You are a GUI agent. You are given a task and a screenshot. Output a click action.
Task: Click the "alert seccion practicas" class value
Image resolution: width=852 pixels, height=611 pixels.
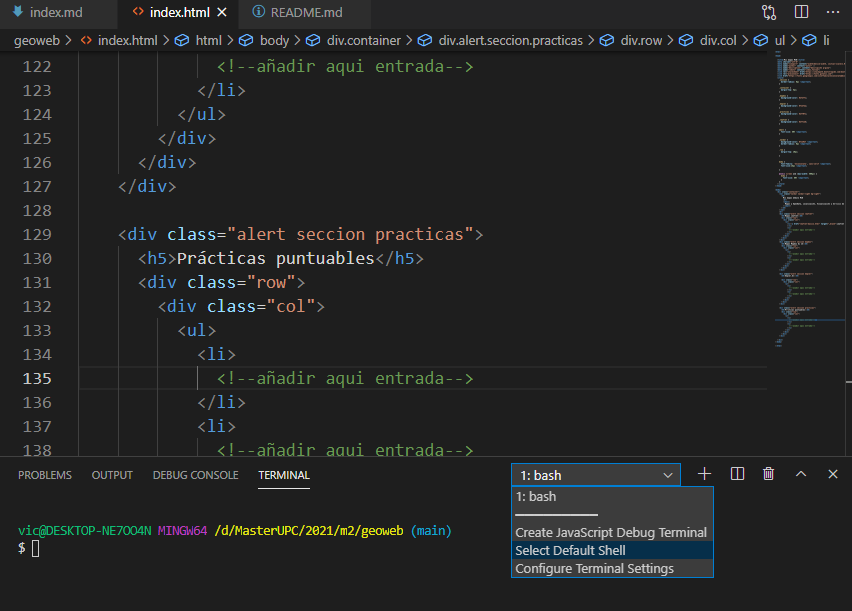350,234
